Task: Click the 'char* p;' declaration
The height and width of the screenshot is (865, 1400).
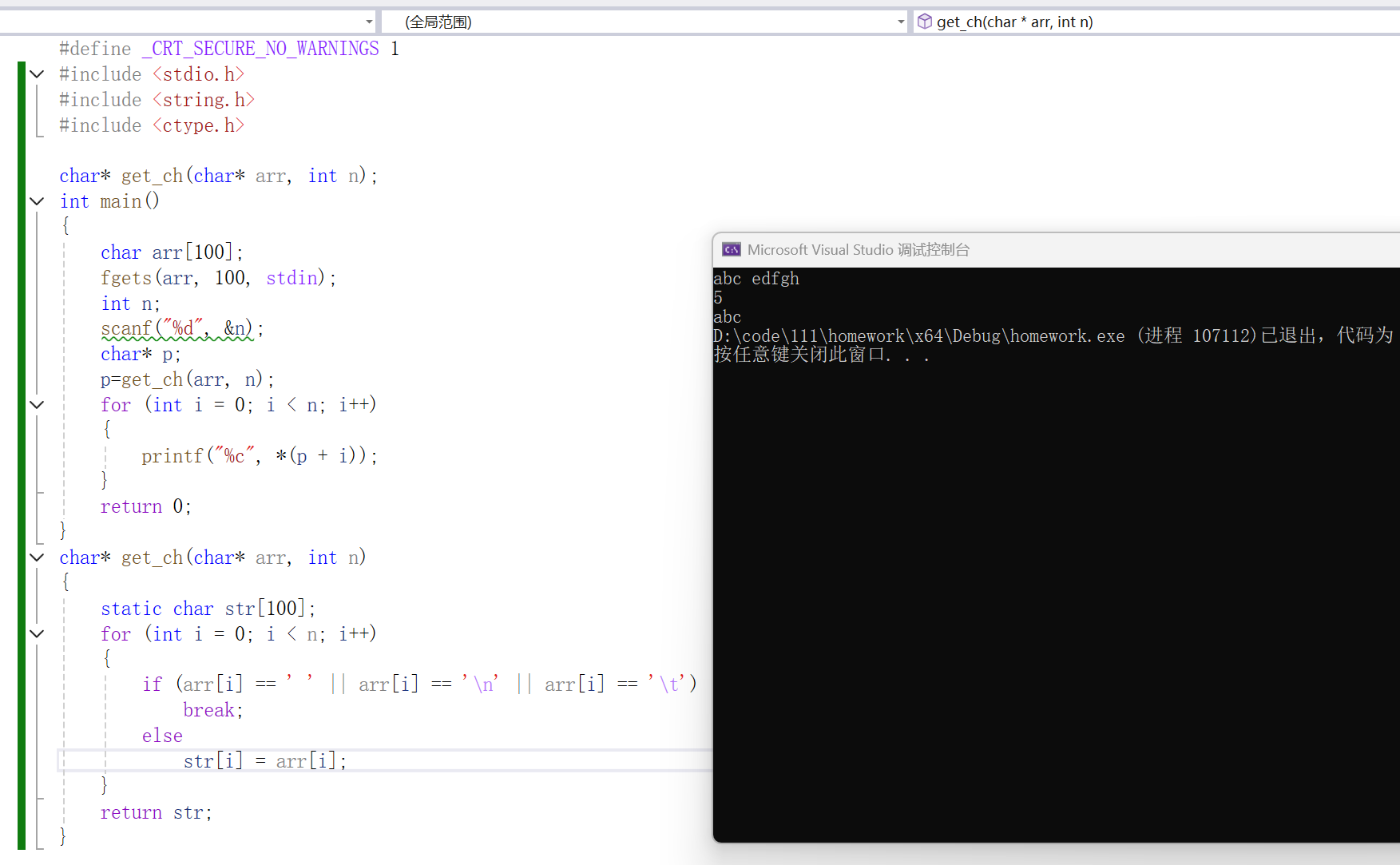Action: [x=141, y=354]
